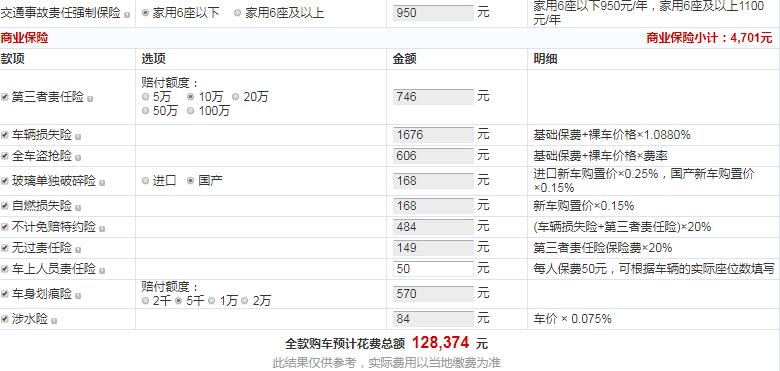This screenshot has width=780, height=371.
Task: Click the 570 scratch insurance amount field
Action: point(433,294)
